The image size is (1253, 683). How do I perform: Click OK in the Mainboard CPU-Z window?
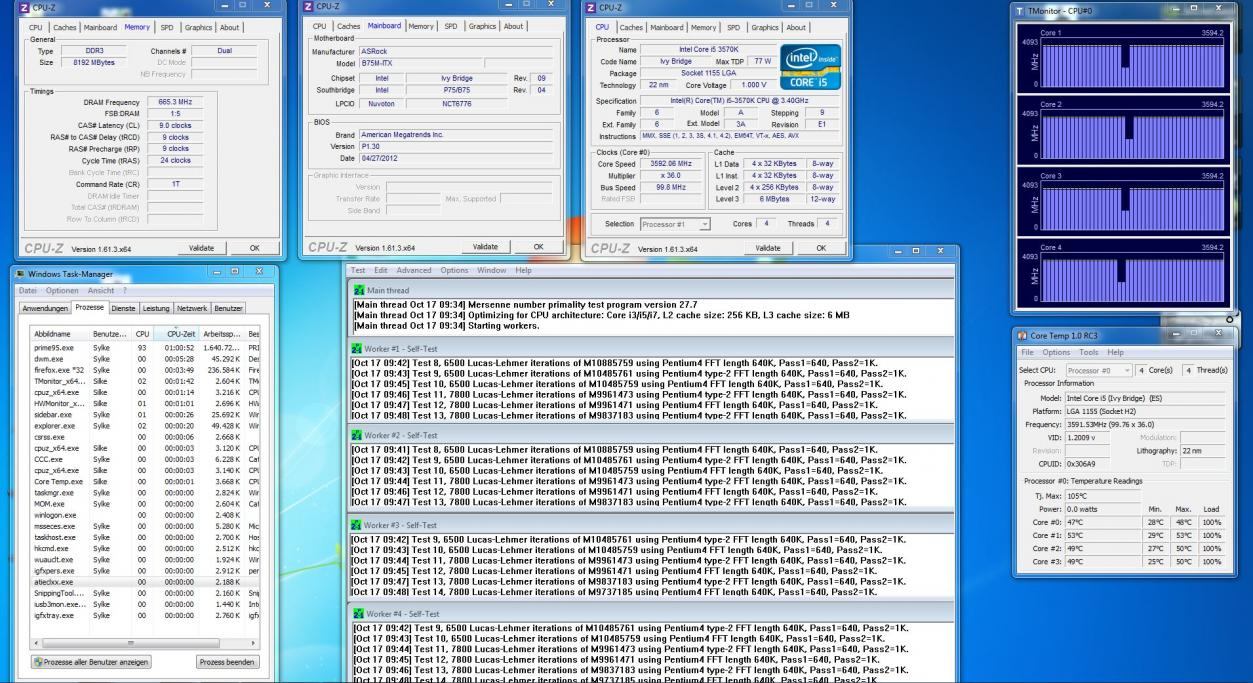538,247
